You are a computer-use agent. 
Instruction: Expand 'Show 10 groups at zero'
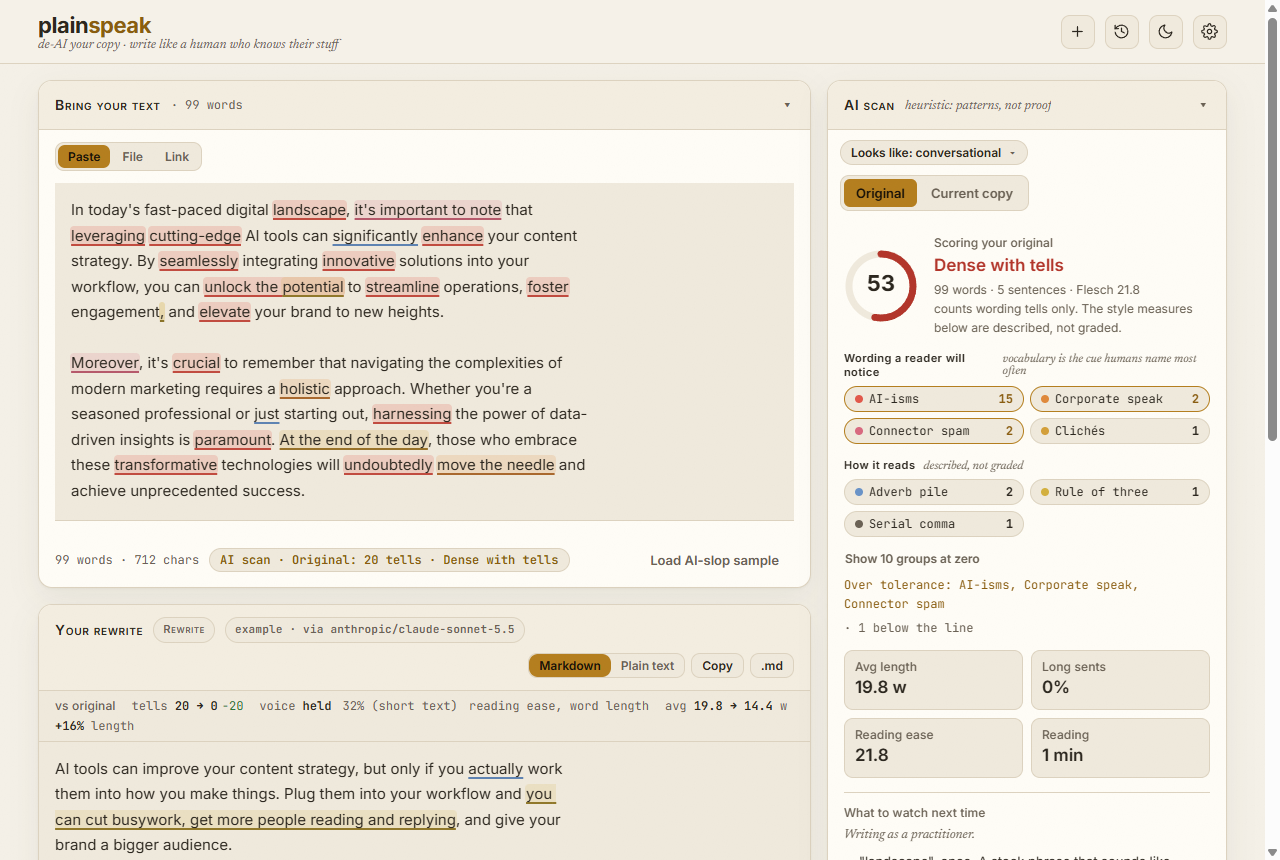point(912,559)
